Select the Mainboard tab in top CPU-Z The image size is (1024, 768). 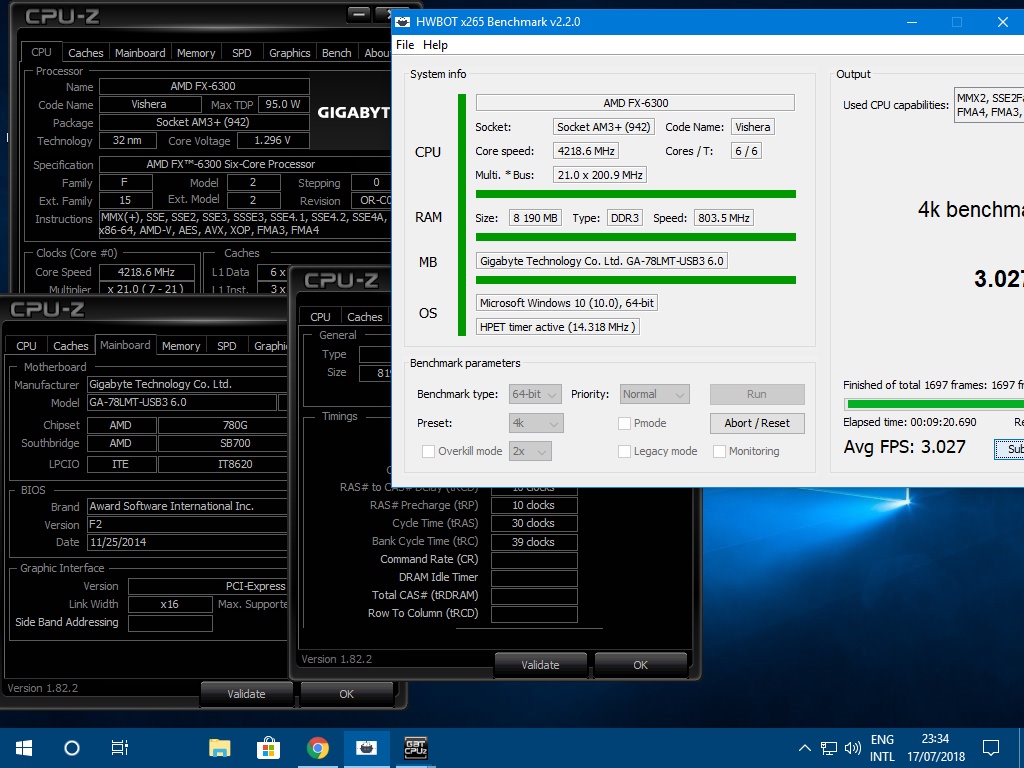pos(140,53)
